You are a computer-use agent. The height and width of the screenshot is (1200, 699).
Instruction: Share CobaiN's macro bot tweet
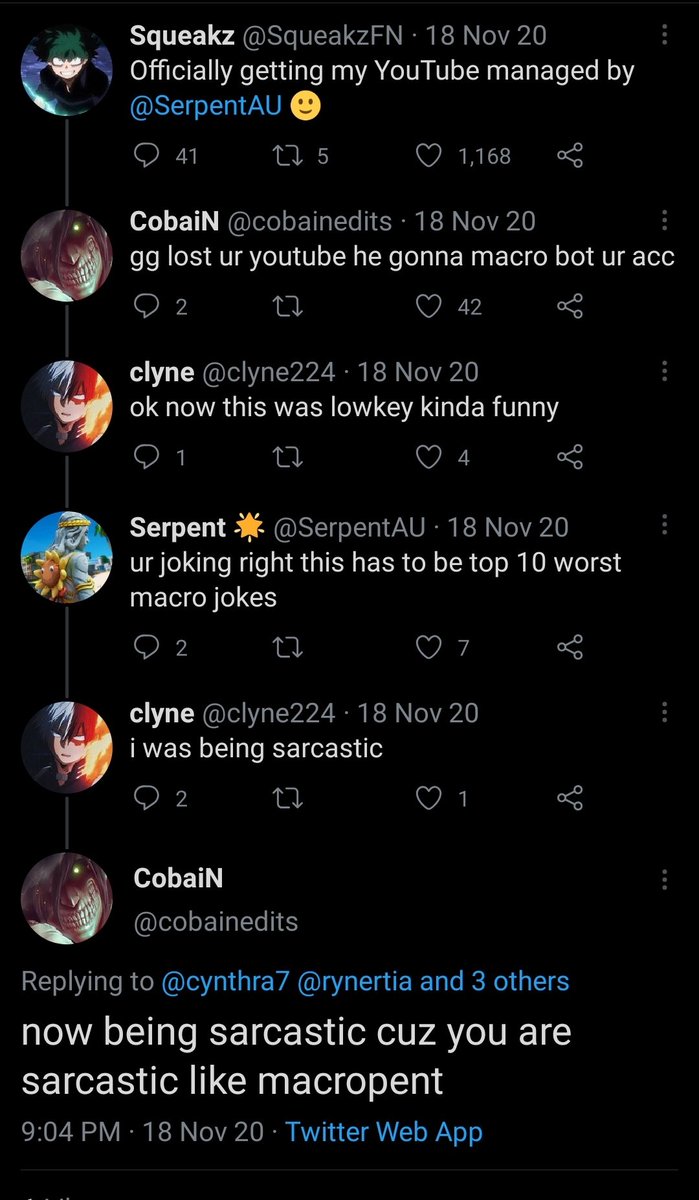click(x=569, y=307)
